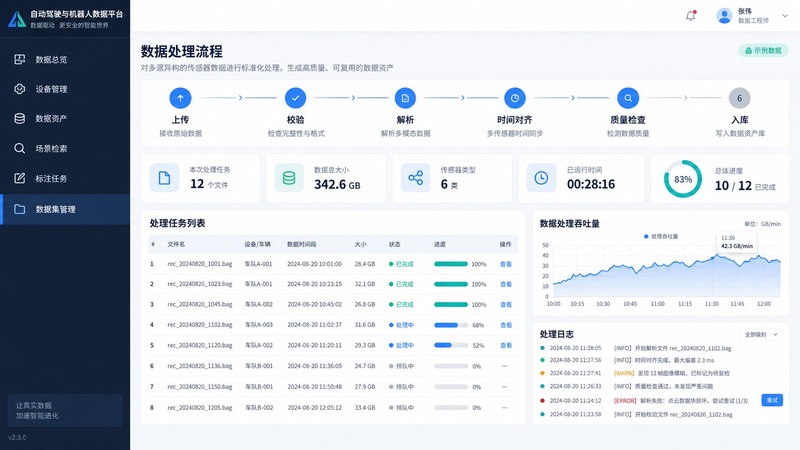This screenshot has height=450, width=800.
Task: Select the 时间对齐 clock step icon
Action: point(515,98)
